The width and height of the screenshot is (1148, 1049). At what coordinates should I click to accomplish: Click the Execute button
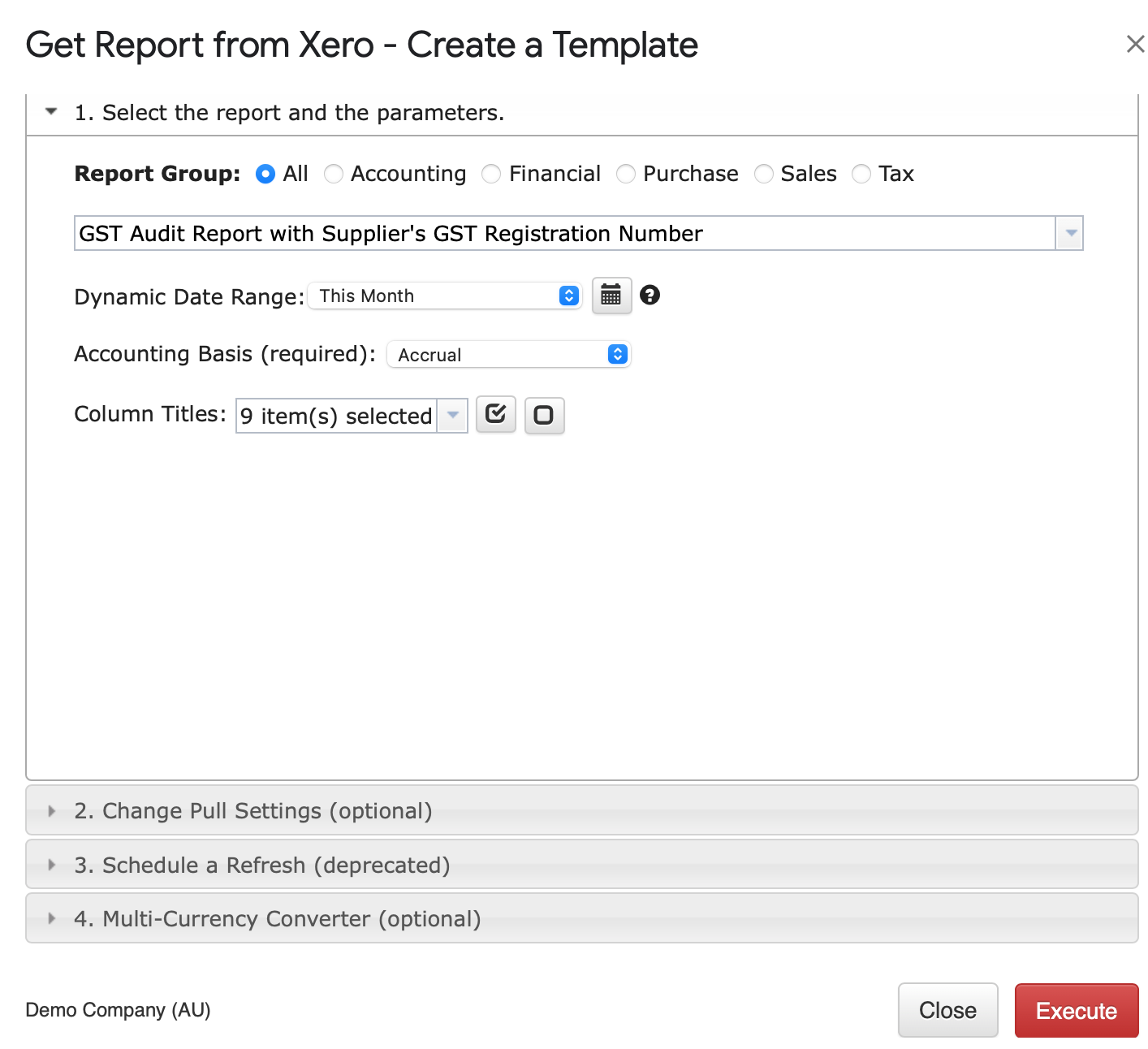(x=1077, y=1010)
